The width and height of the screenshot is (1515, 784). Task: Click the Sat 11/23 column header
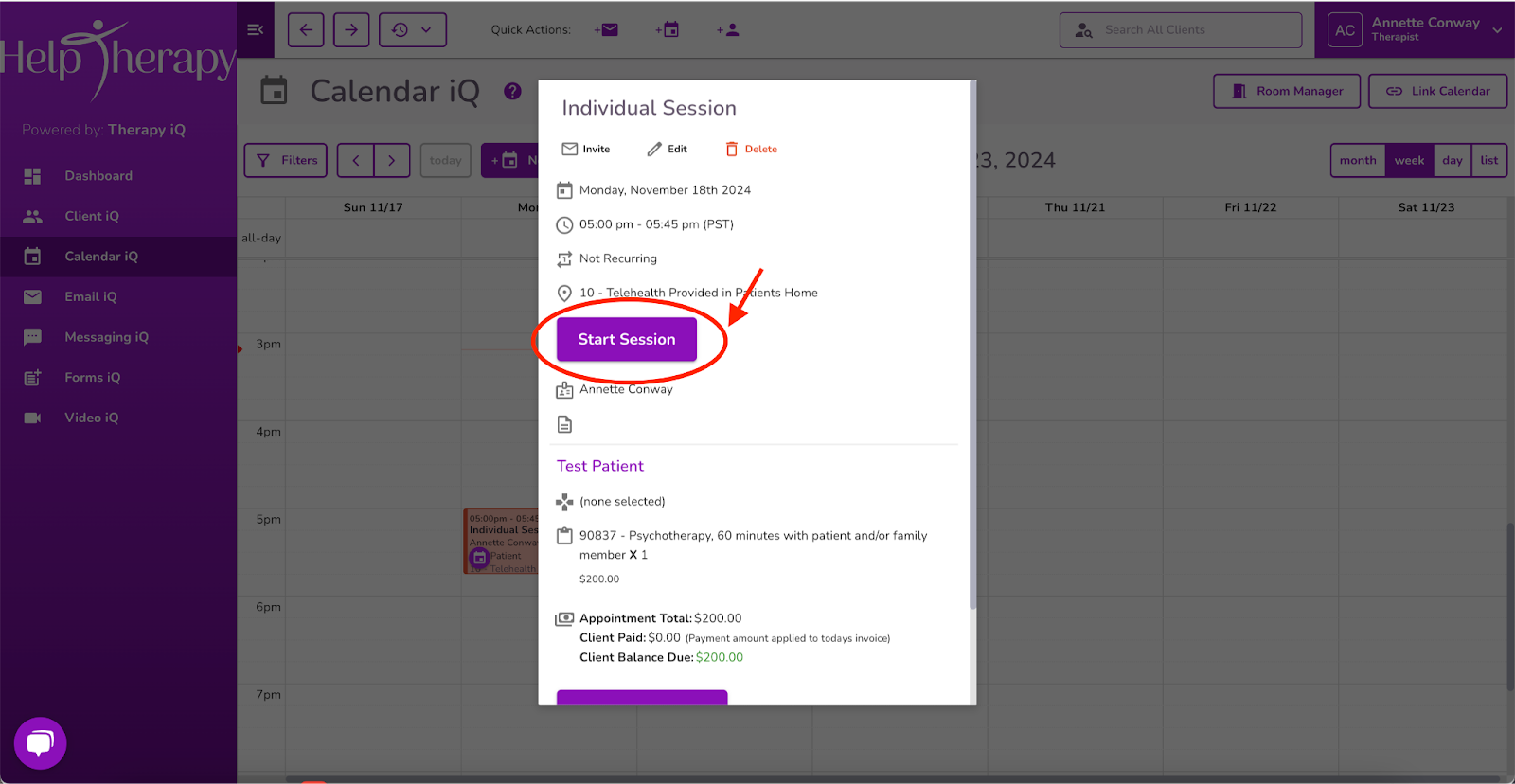1426,207
